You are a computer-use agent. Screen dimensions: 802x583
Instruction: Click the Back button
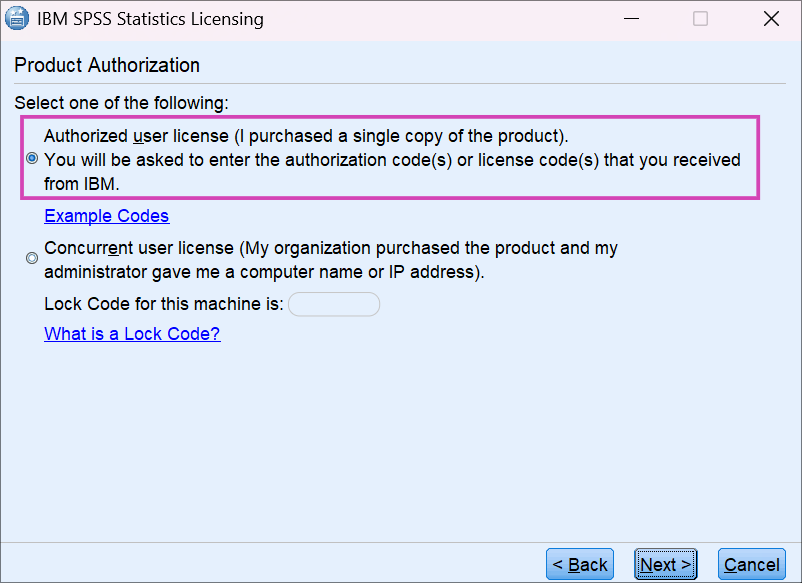pos(579,564)
